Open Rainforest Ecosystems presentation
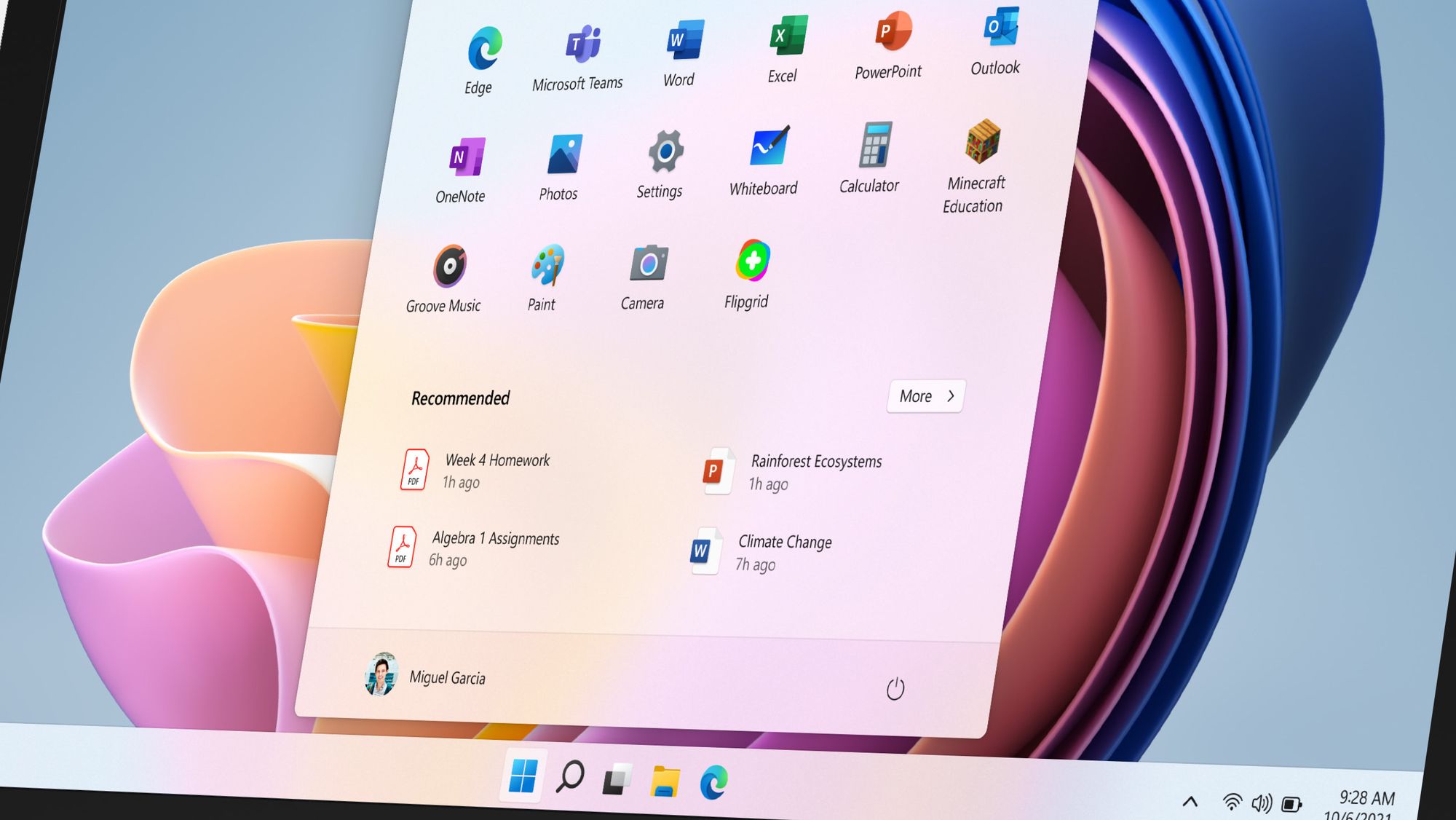The image size is (1456, 820). 792,472
